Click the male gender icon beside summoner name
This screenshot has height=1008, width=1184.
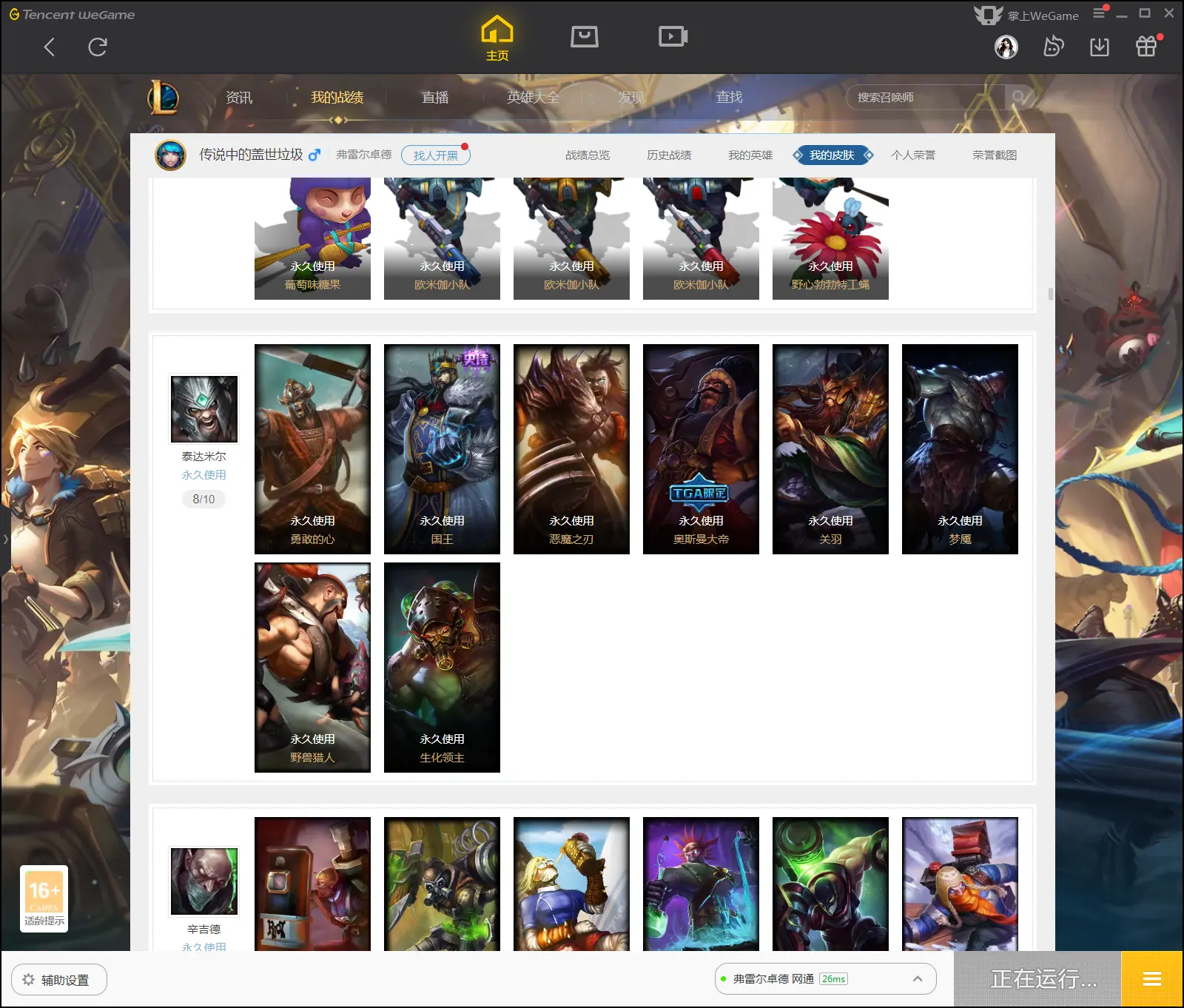pyautogui.click(x=314, y=155)
